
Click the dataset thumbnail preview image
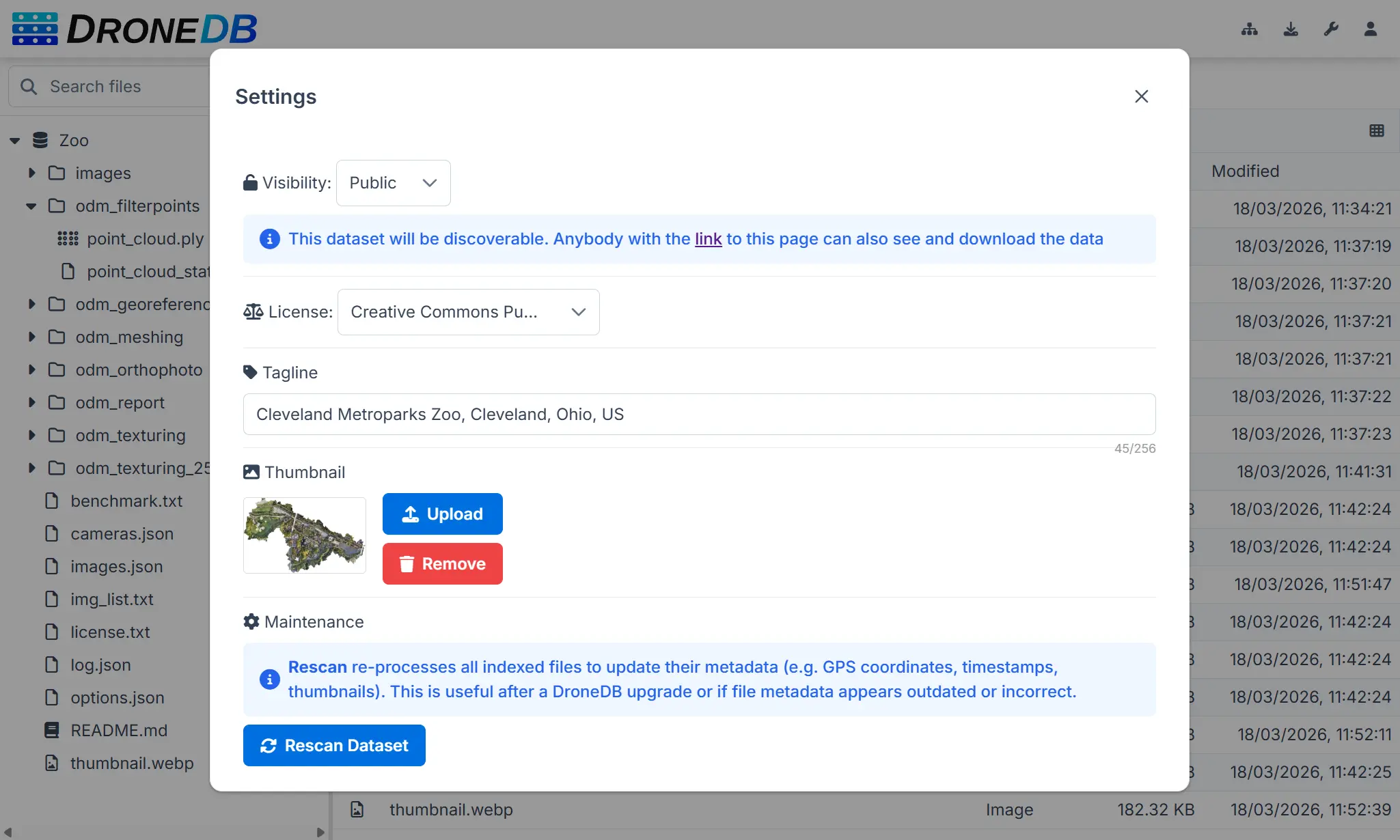pos(305,535)
